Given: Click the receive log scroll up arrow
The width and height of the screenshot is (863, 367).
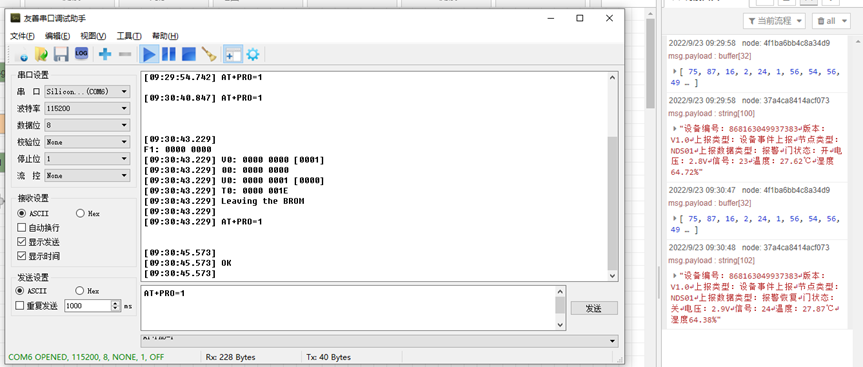Looking at the screenshot, I should pos(613,78).
